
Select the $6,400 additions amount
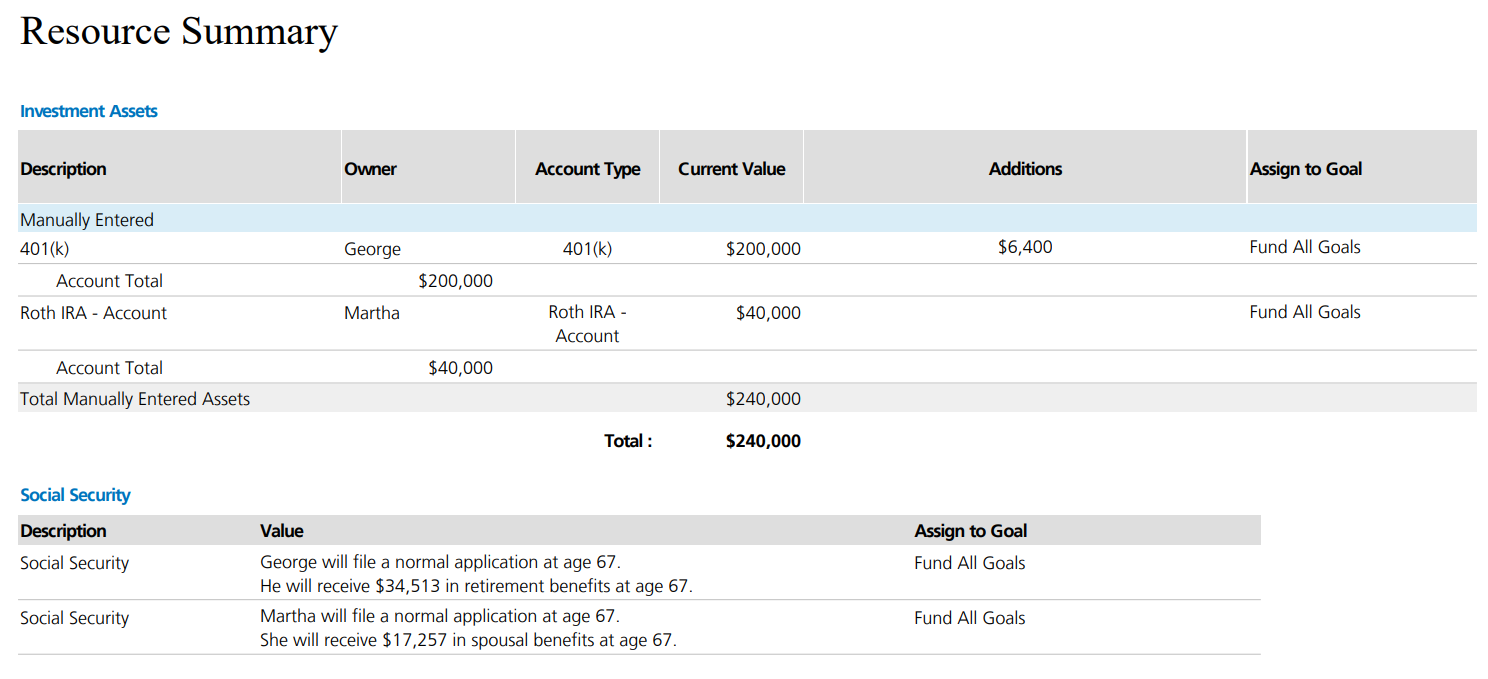tap(1025, 247)
